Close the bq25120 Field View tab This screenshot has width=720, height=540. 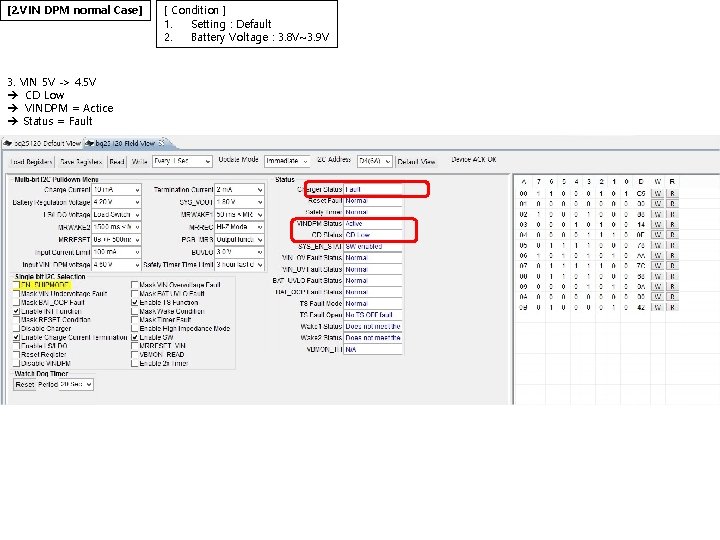pos(162,143)
